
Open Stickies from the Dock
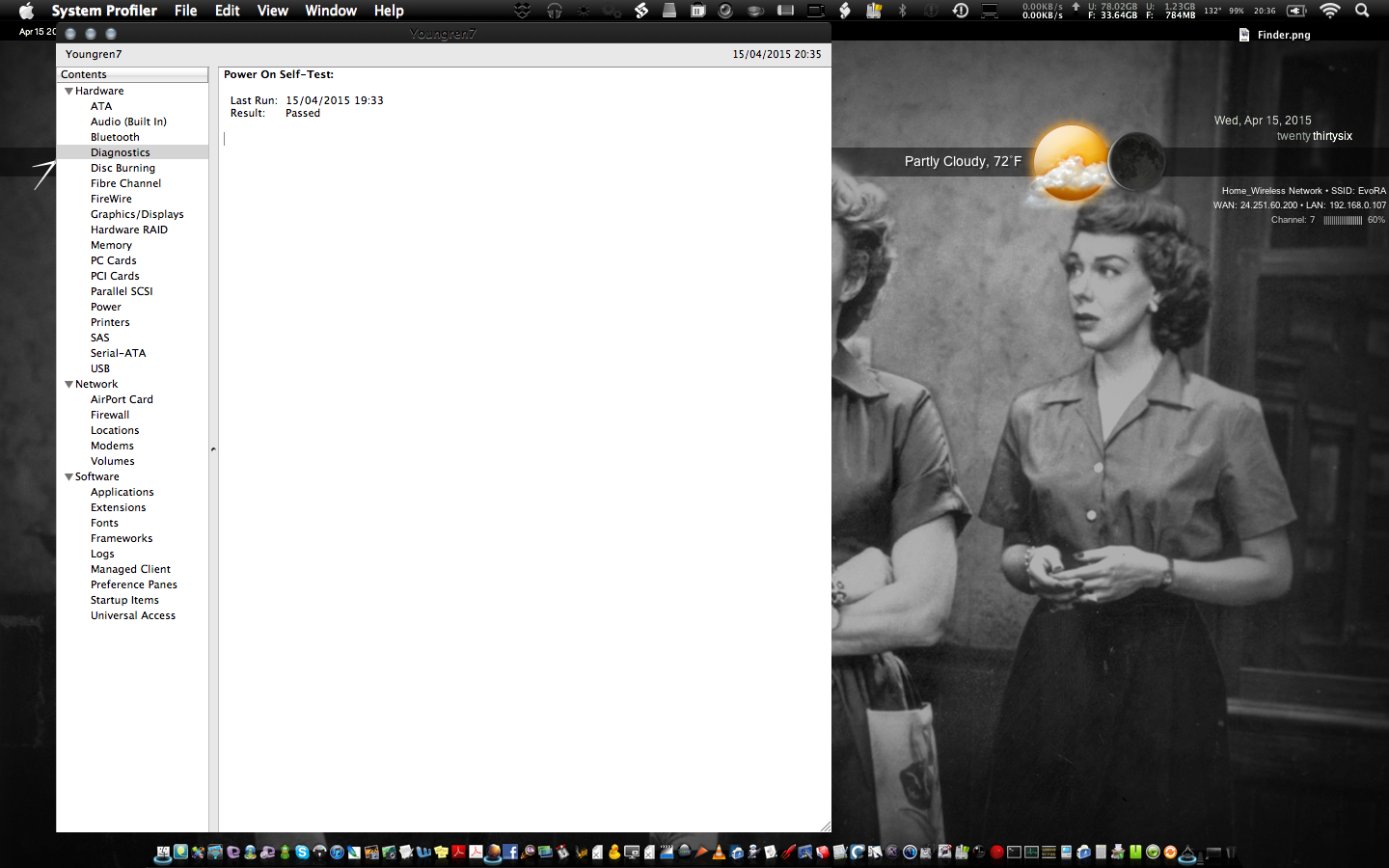tap(442, 852)
